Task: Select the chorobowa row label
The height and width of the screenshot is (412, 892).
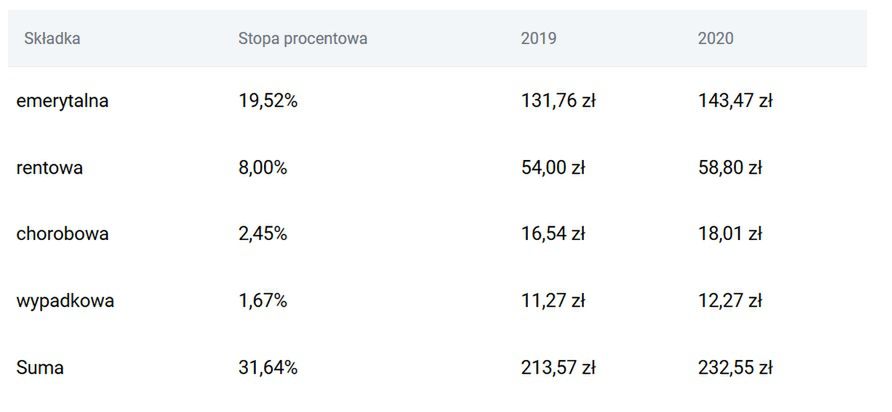Action: pyautogui.click(x=62, y=234)
